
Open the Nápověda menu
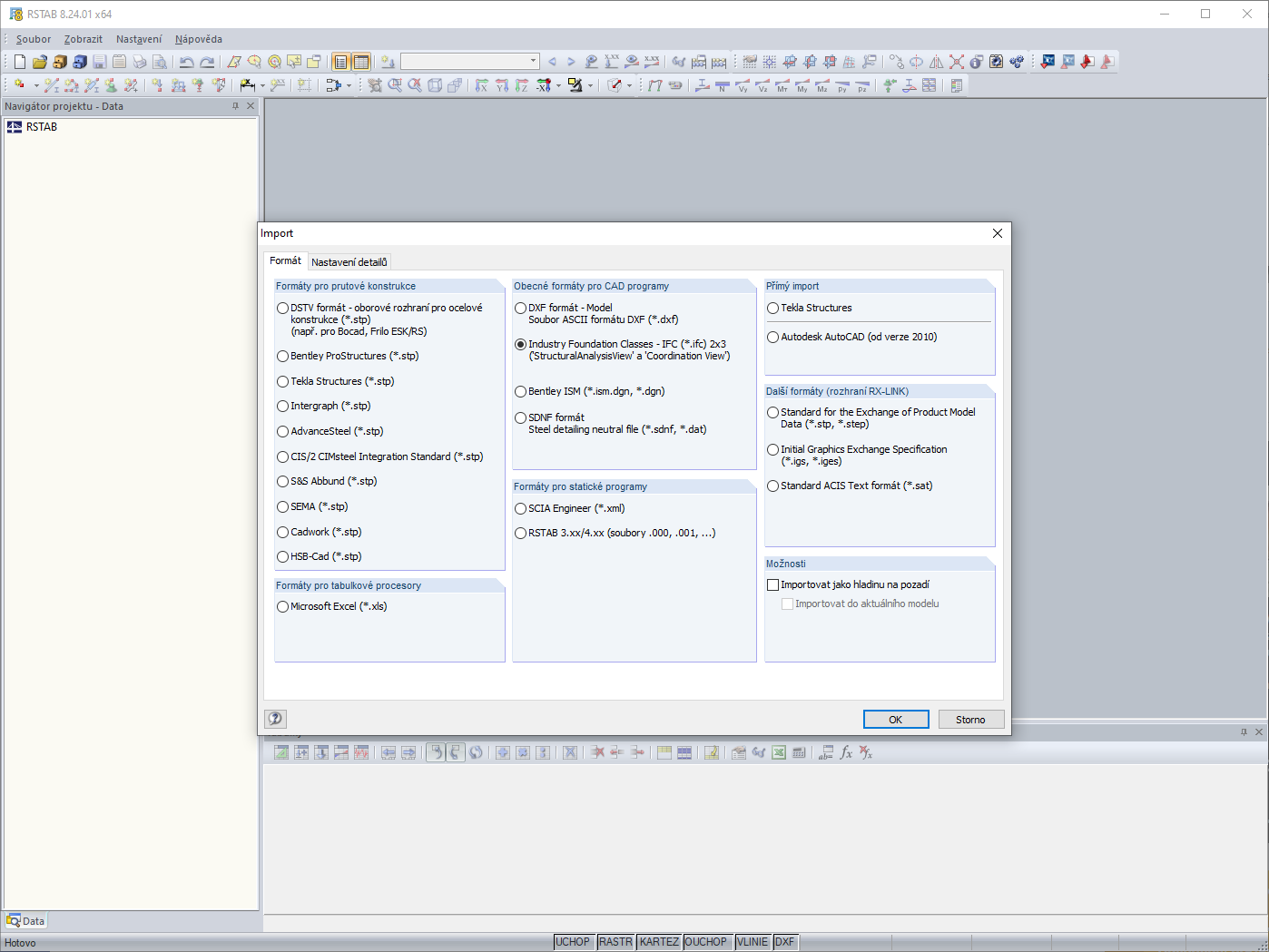pos(199,39)
